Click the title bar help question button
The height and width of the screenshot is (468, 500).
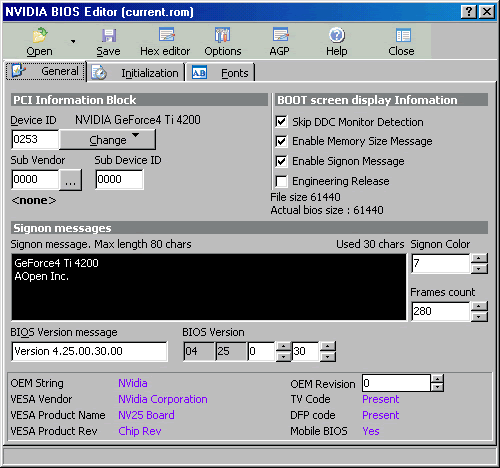pos(469,12)
